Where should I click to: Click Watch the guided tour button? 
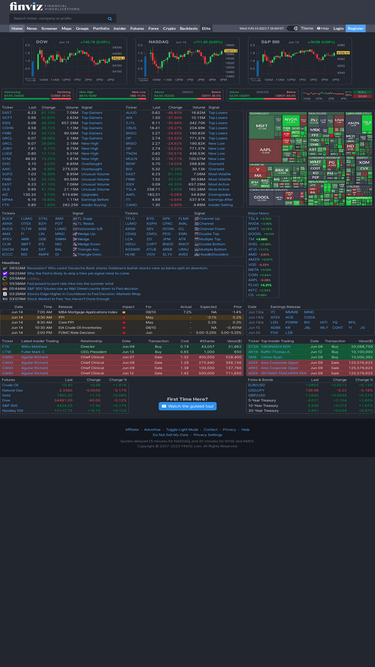(x=188, y=406)
